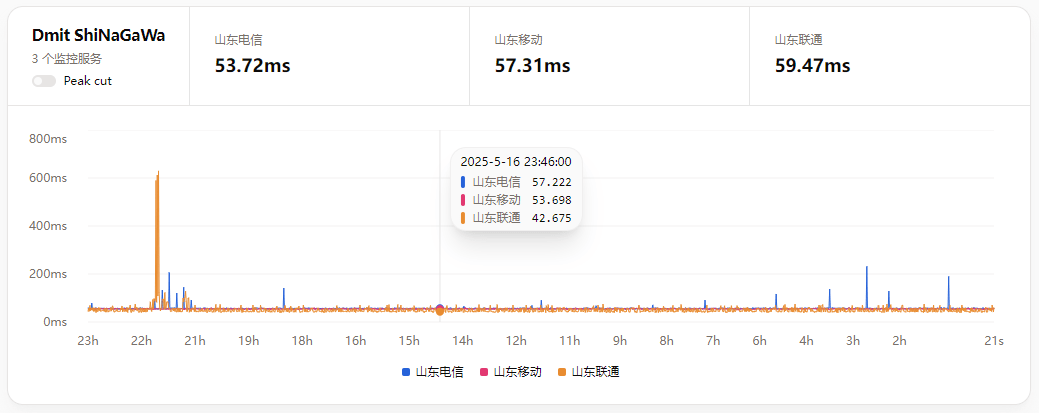This screenshot has width=1039, height=413.
Task: Hide the orange 山东联通 legend series
Action: pyautogui.click(x=590, y=371)
